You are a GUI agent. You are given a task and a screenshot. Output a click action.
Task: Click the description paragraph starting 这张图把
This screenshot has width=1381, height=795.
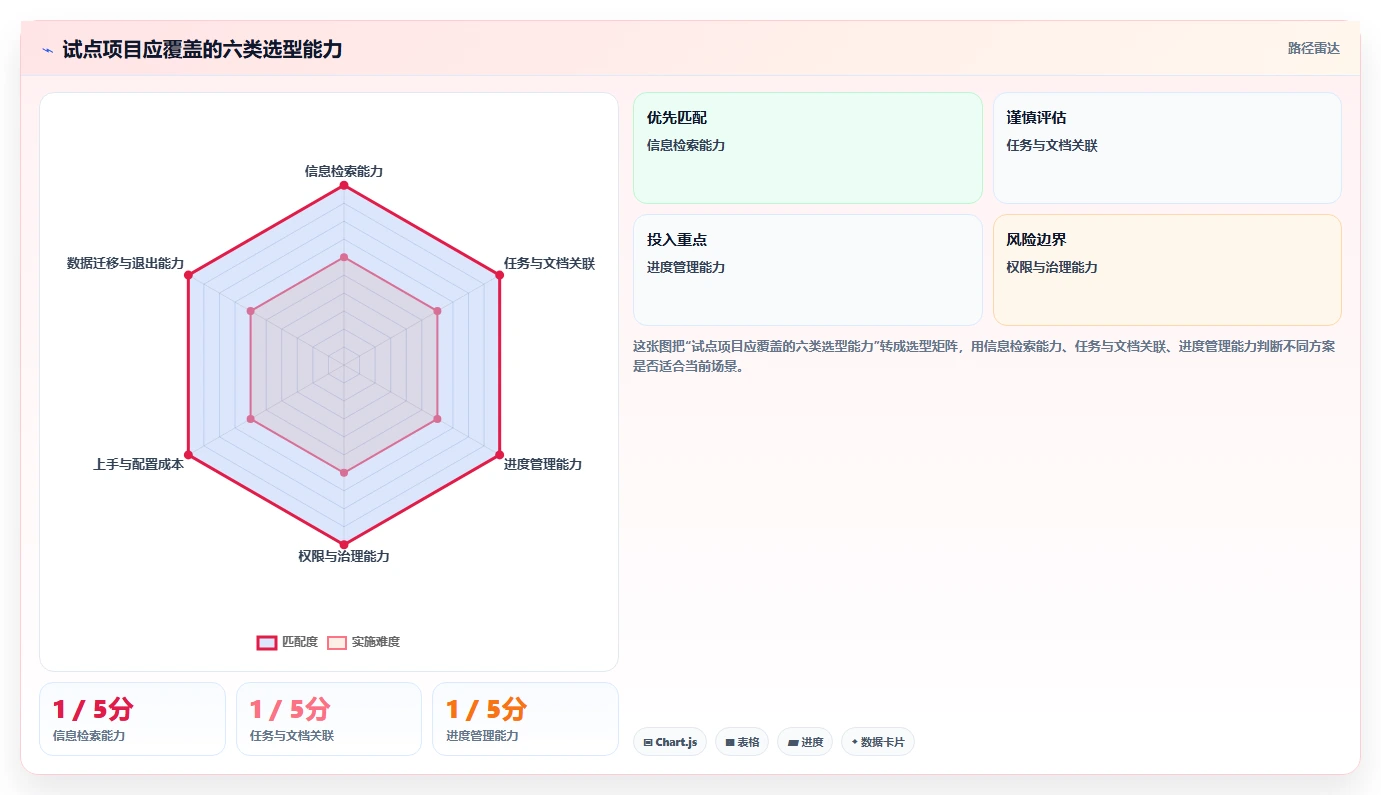point(985,356)
